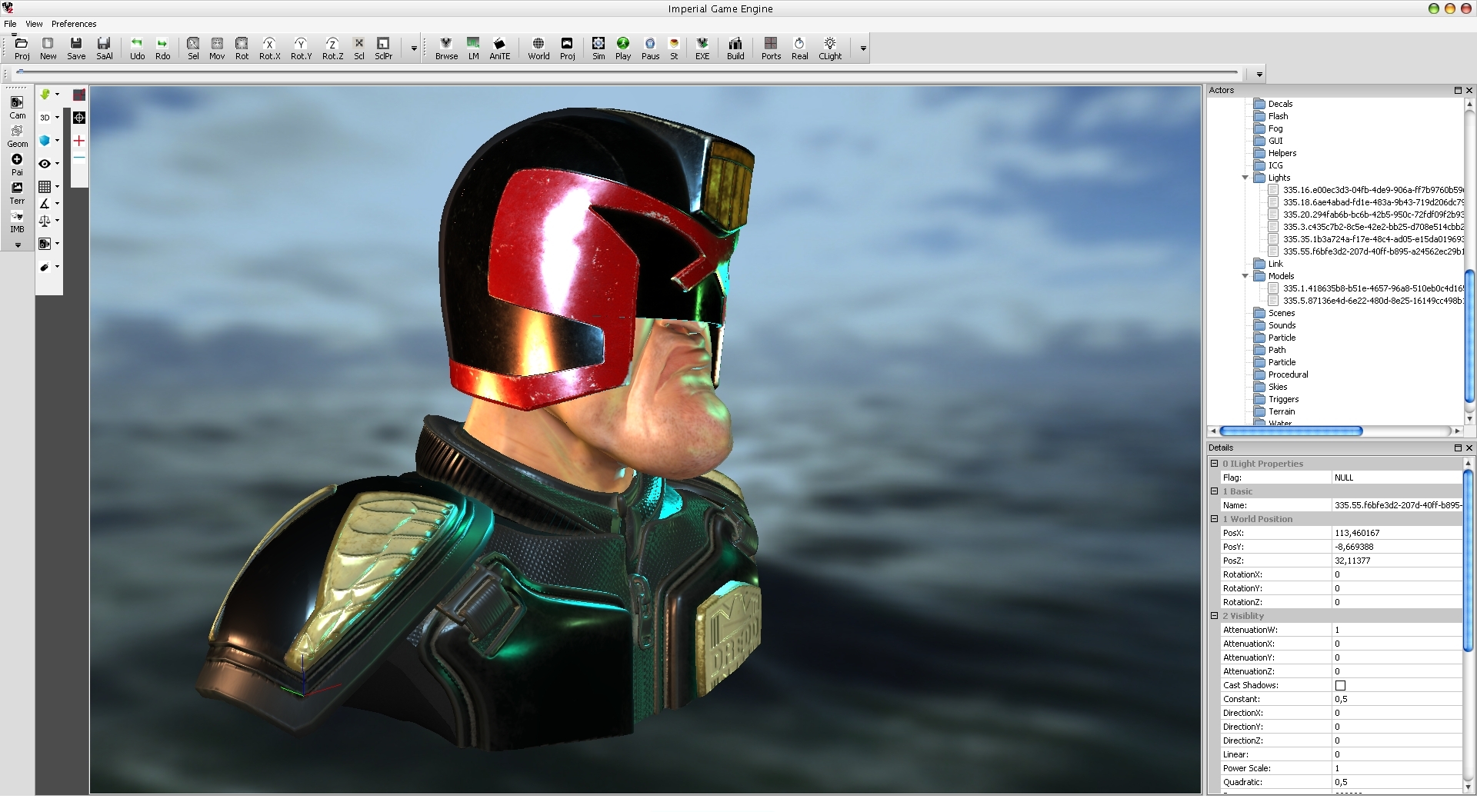This screenshot has width=1477, height=812.
Task: Open the 3D view mode dropdown
Action: (49, 118)
